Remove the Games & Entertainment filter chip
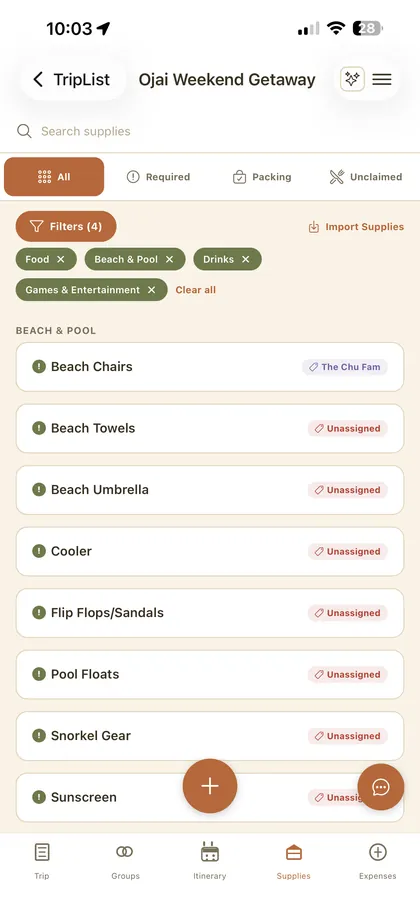The image size is (420, 910). (x=151, y=290)
